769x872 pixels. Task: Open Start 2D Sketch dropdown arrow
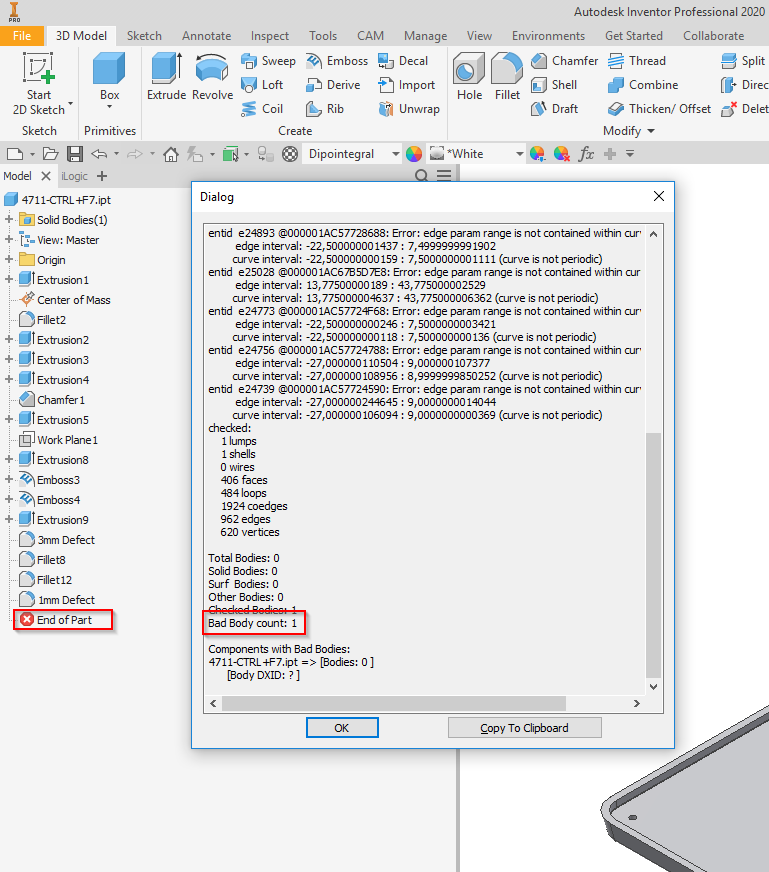71,103
